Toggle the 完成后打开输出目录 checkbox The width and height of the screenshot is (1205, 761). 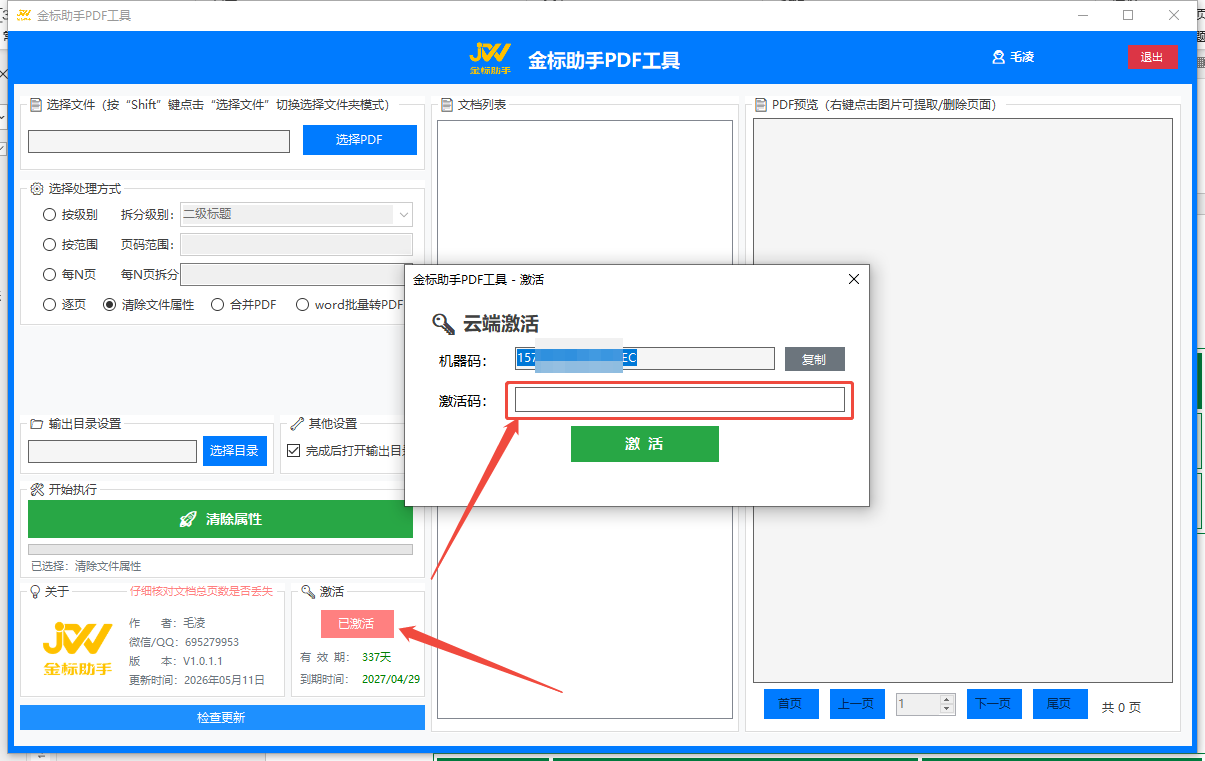[x=293, y=451]
